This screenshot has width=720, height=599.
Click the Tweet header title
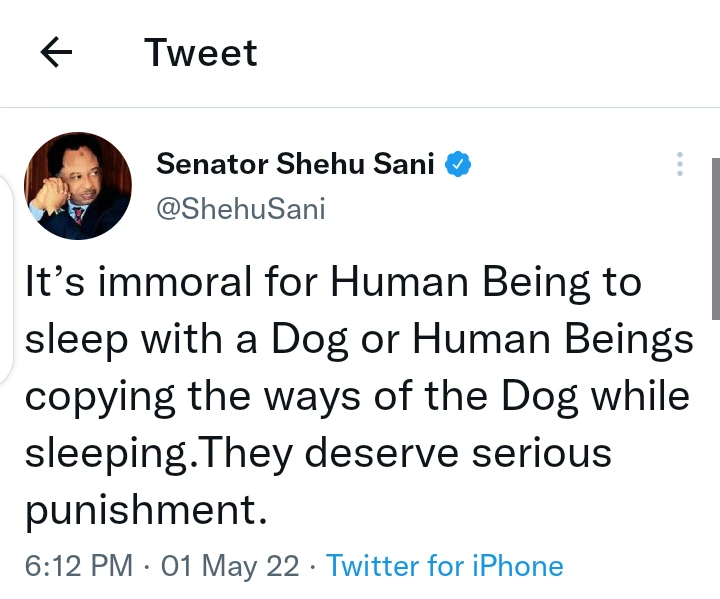click(x=201, y=53)
